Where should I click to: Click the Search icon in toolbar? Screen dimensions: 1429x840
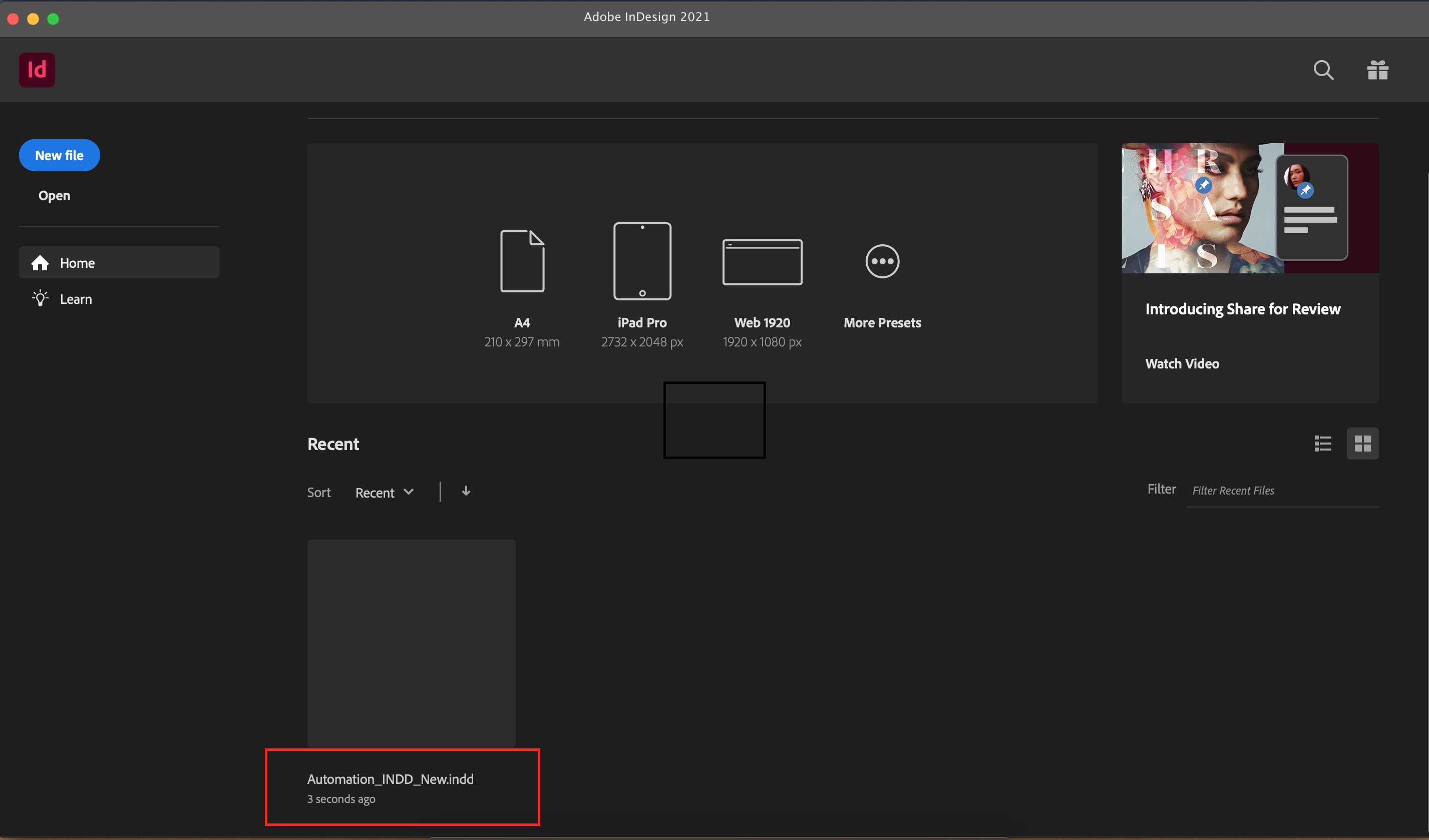[x=1322, y=69]
